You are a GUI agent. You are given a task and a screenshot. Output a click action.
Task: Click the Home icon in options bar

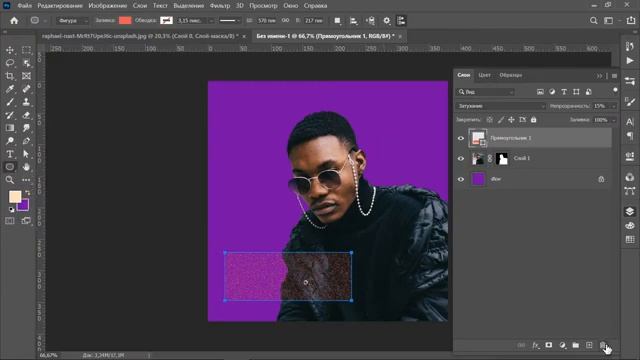(x=14, y=20)
